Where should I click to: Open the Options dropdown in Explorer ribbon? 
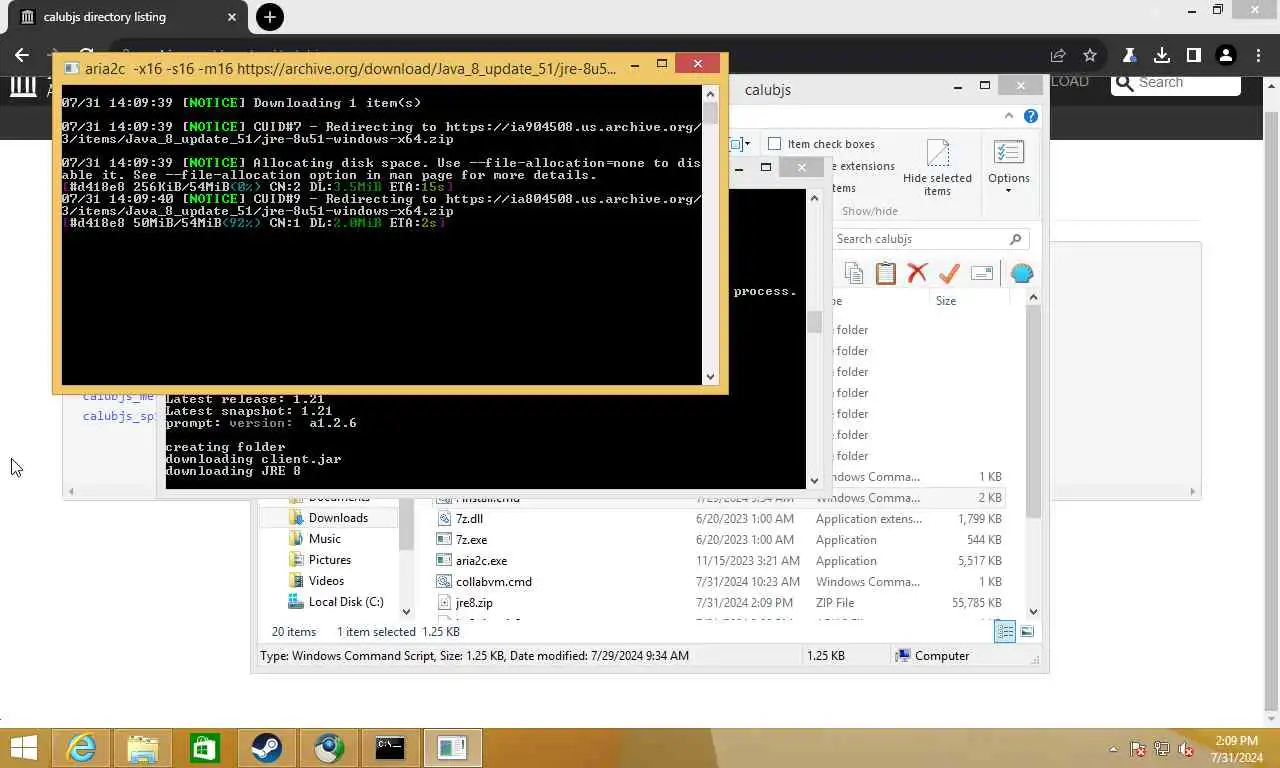[1008, 167]
